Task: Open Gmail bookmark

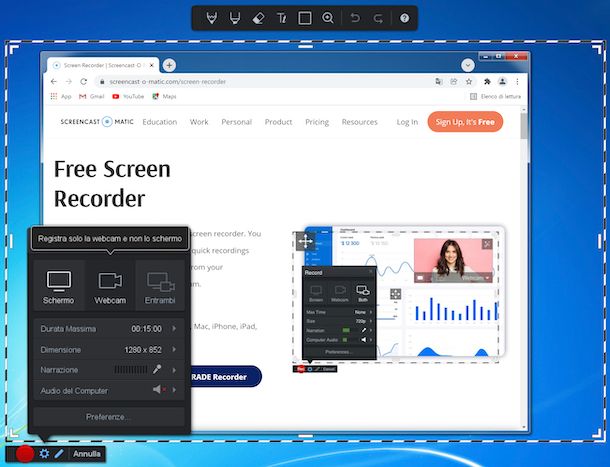Action: tap(92, 96)
